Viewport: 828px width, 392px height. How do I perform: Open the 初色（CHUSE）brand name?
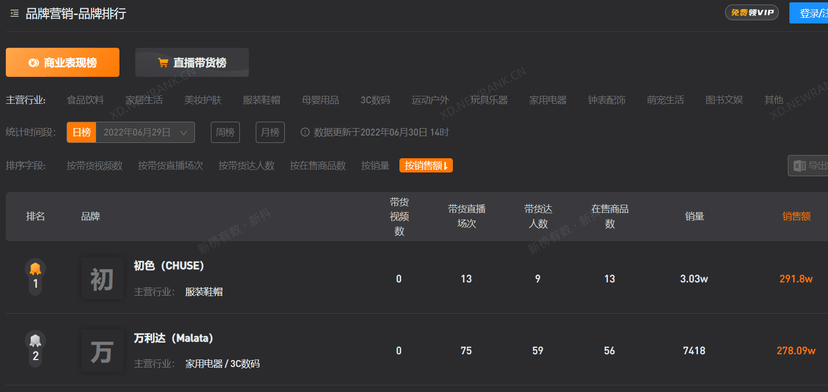click(168, 266)
